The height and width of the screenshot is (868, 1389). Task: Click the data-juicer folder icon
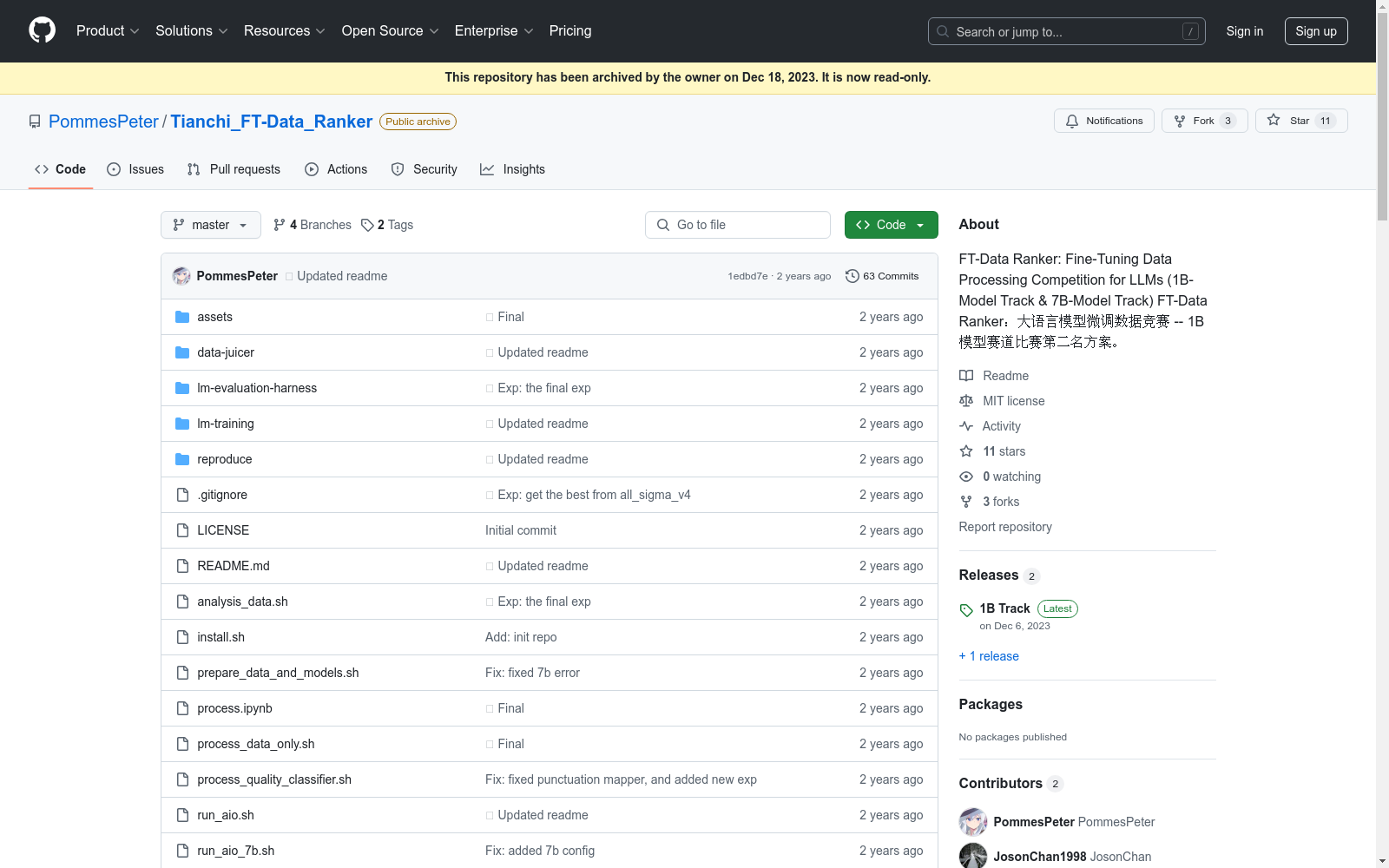pos(182,352)
